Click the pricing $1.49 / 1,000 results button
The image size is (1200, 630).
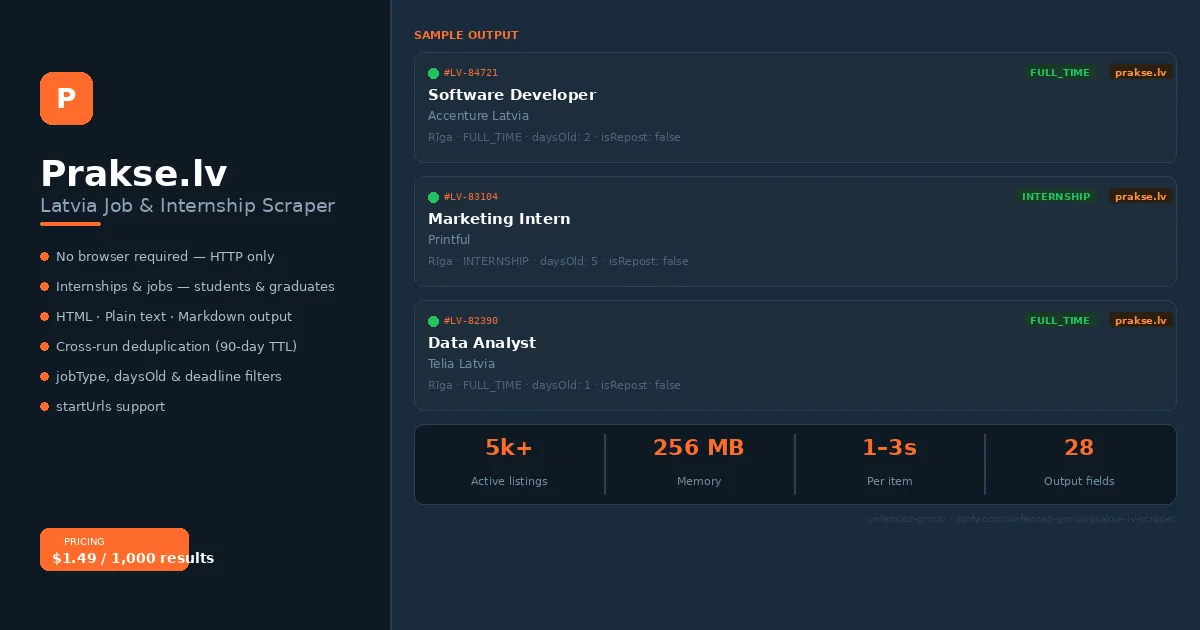(x=114, y=550)
